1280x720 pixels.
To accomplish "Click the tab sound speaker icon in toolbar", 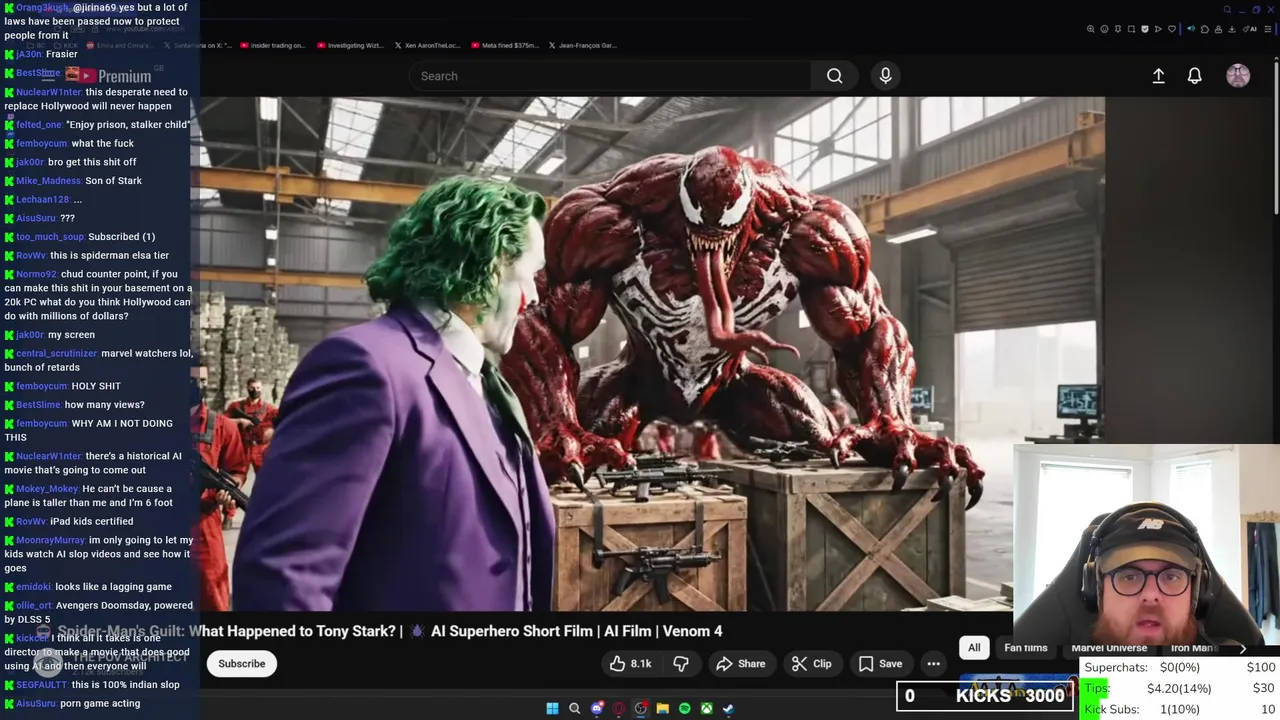I will [1191, 29].
